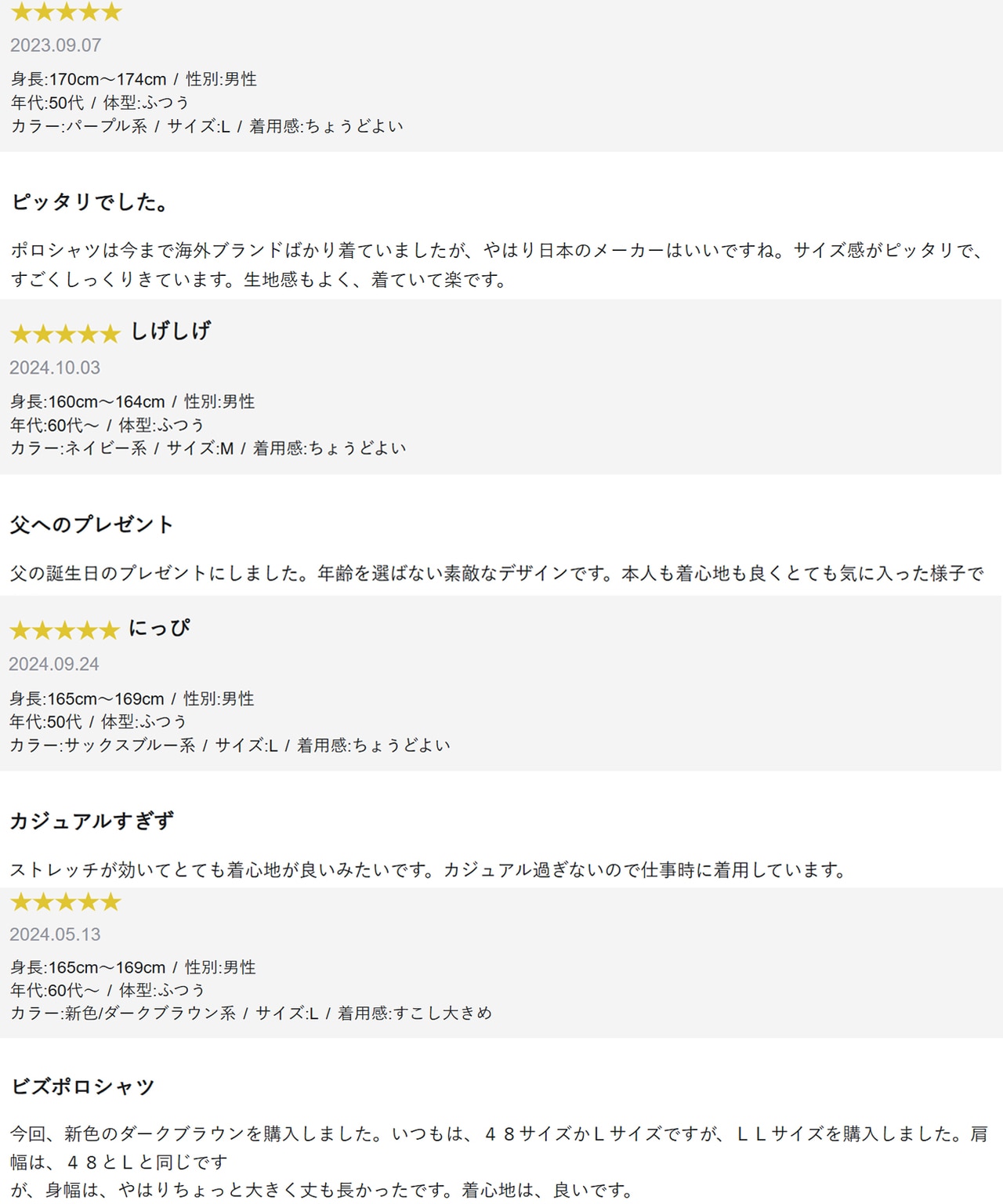The image size is (1003, 1204).
Task: Click the review date 2024.09.24
Action: (x=54, y=665)
